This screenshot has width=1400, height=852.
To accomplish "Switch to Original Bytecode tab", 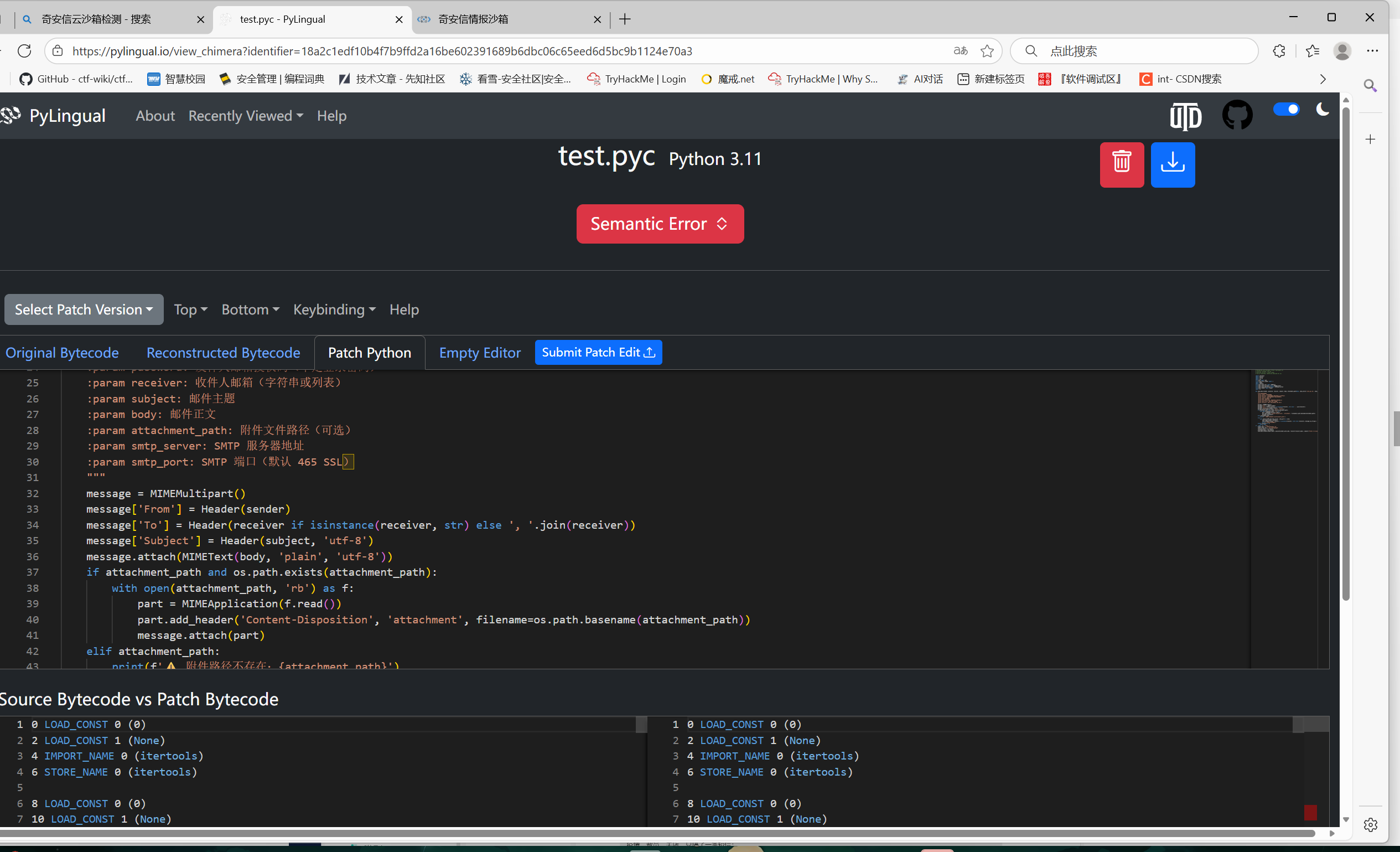I will (62, 353).
